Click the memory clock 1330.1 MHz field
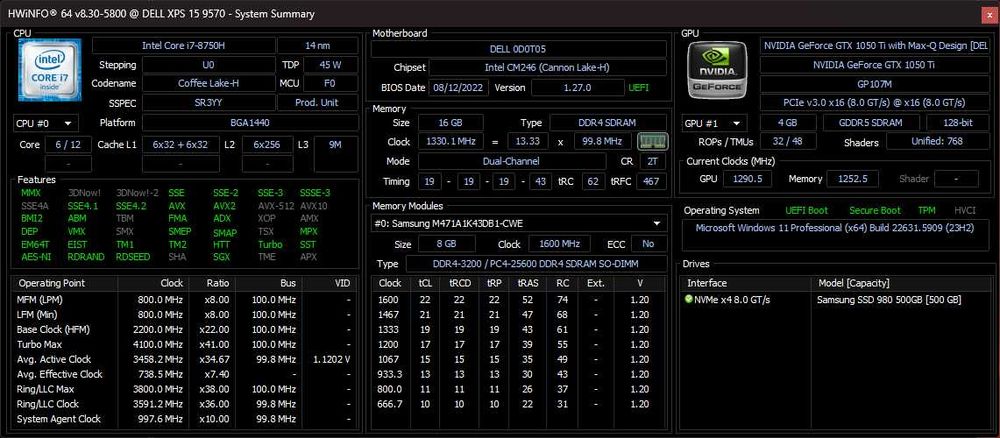The image size is (1000, 438). [450, 142]
